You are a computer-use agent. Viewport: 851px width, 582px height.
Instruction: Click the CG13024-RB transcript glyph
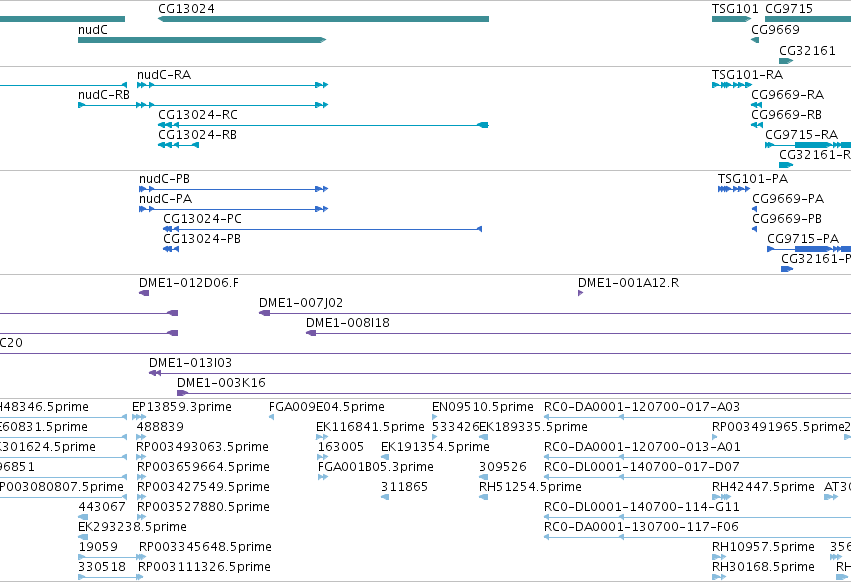179,145
